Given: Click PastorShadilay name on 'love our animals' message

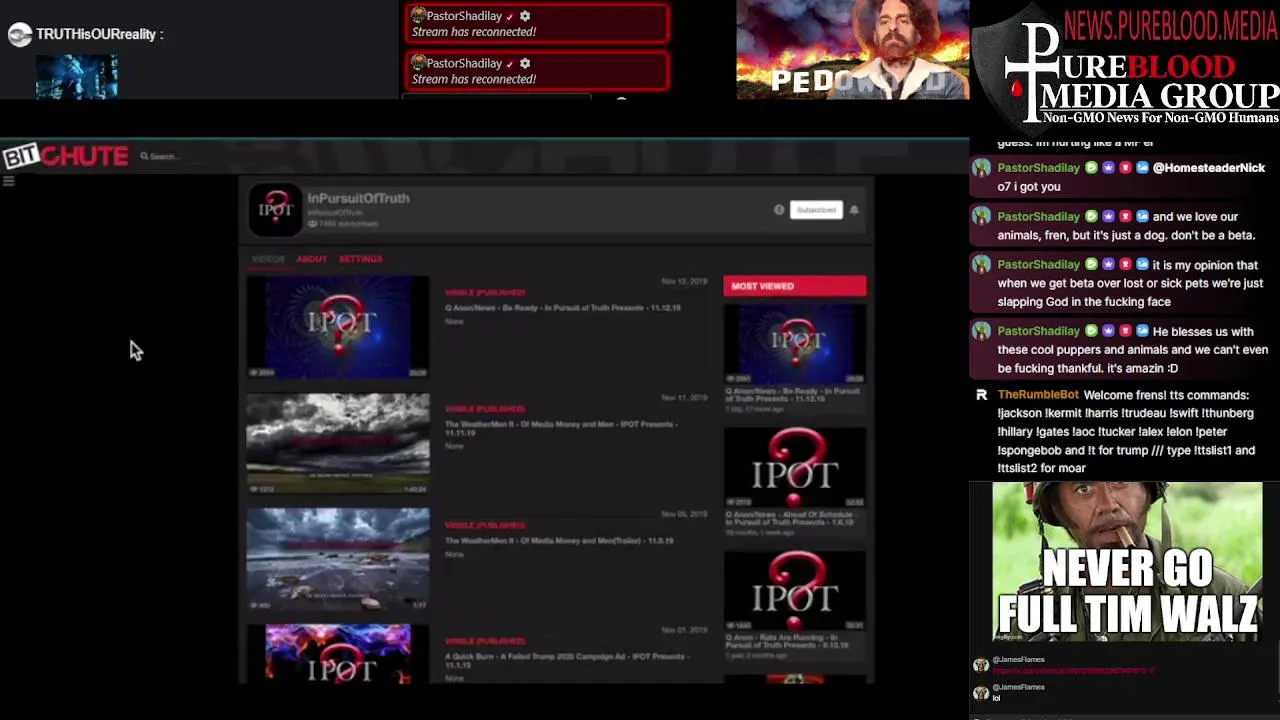Looking at the screenshot, I should [x=1038, y=216].
